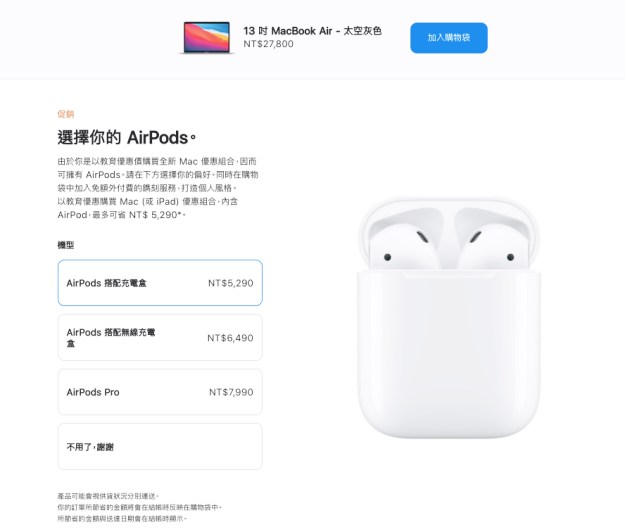Click the orange 促銷 label
Image resolution: width=625 pixels, height=532 pixels.
(66, 114)
